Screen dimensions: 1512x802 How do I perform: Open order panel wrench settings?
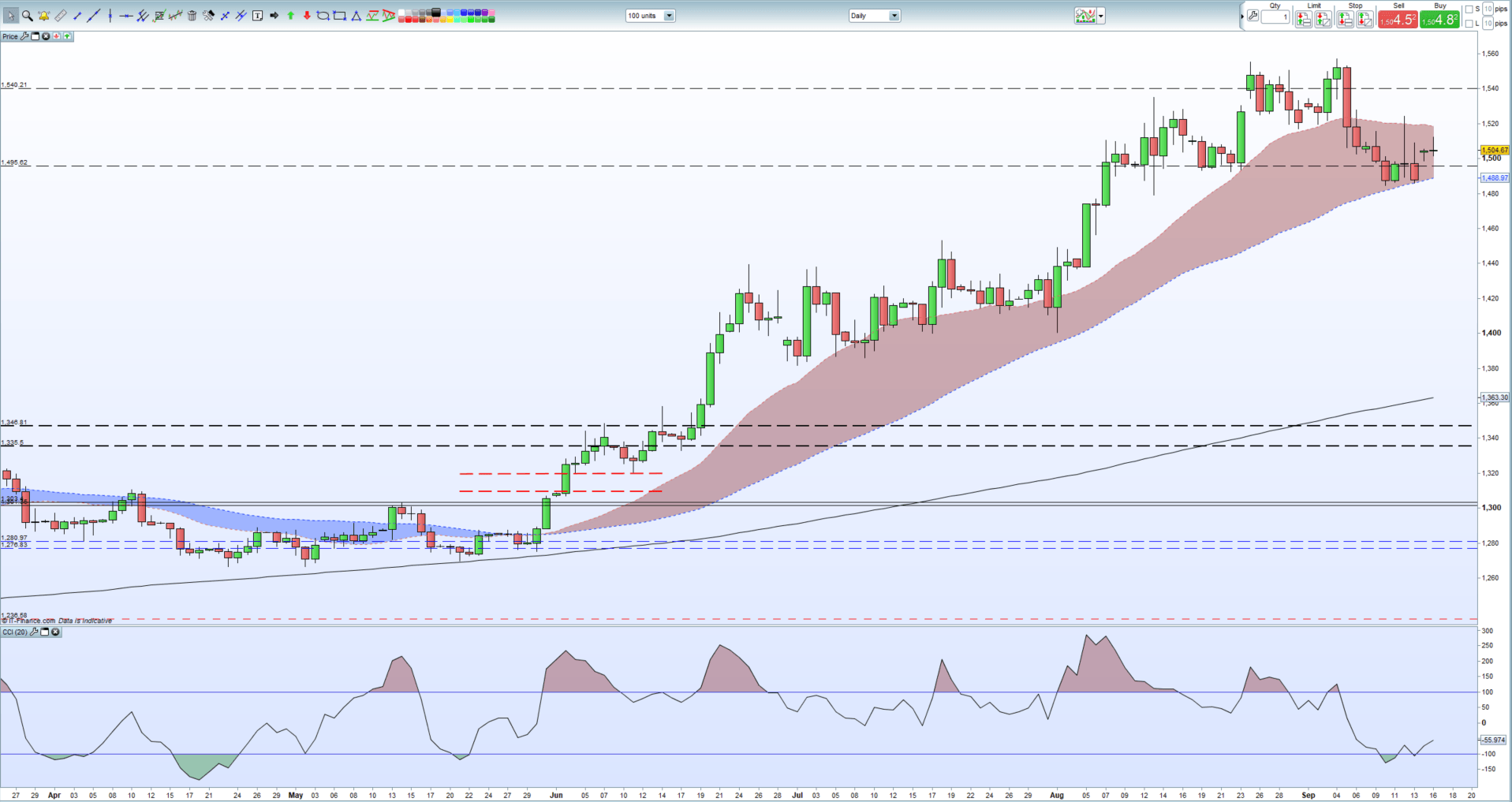point(1253,16)
